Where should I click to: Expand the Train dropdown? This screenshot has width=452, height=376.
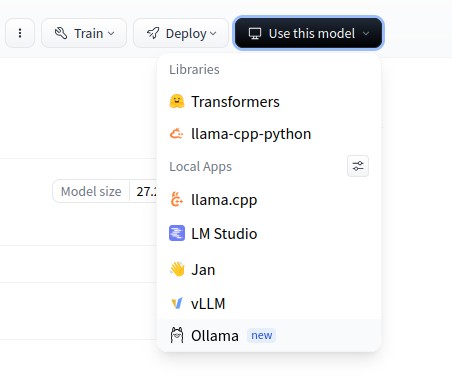tap(84, 33)
